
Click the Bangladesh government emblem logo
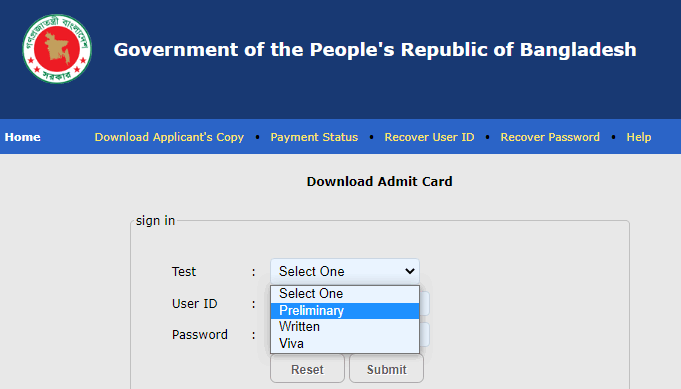click(57, 49)
